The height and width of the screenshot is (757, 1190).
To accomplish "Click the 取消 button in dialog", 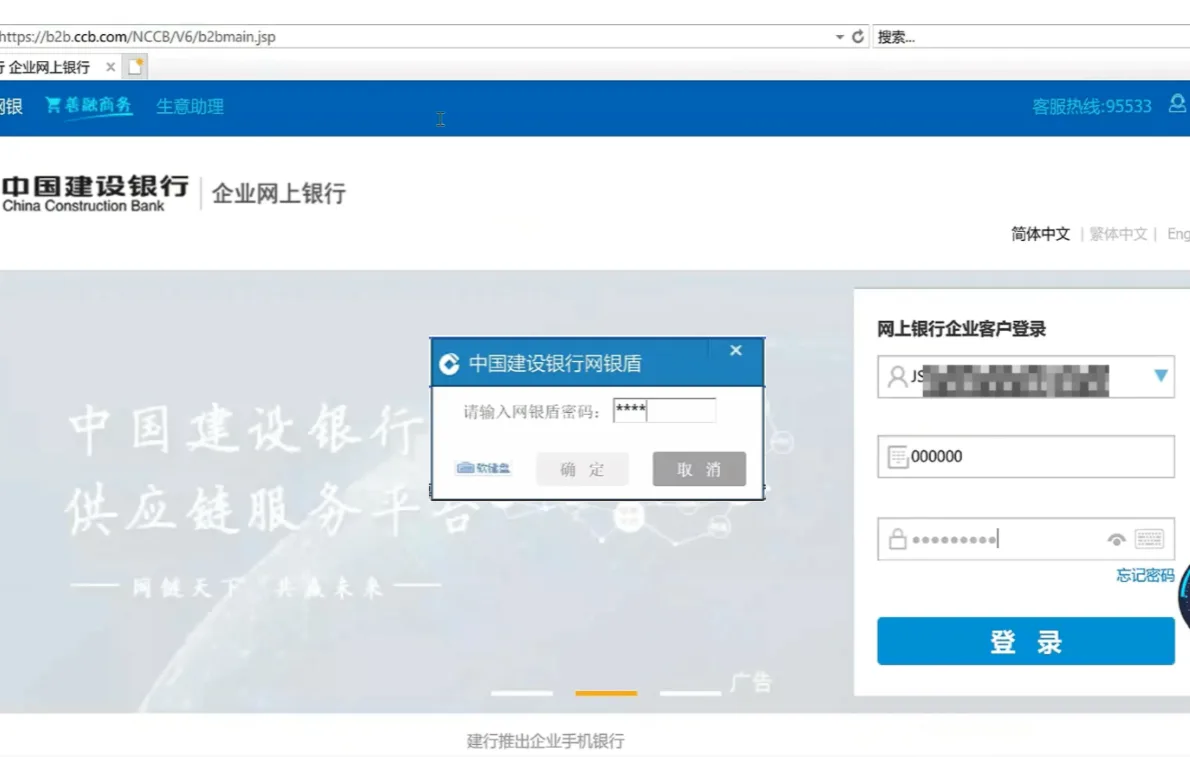I will 699,469.
